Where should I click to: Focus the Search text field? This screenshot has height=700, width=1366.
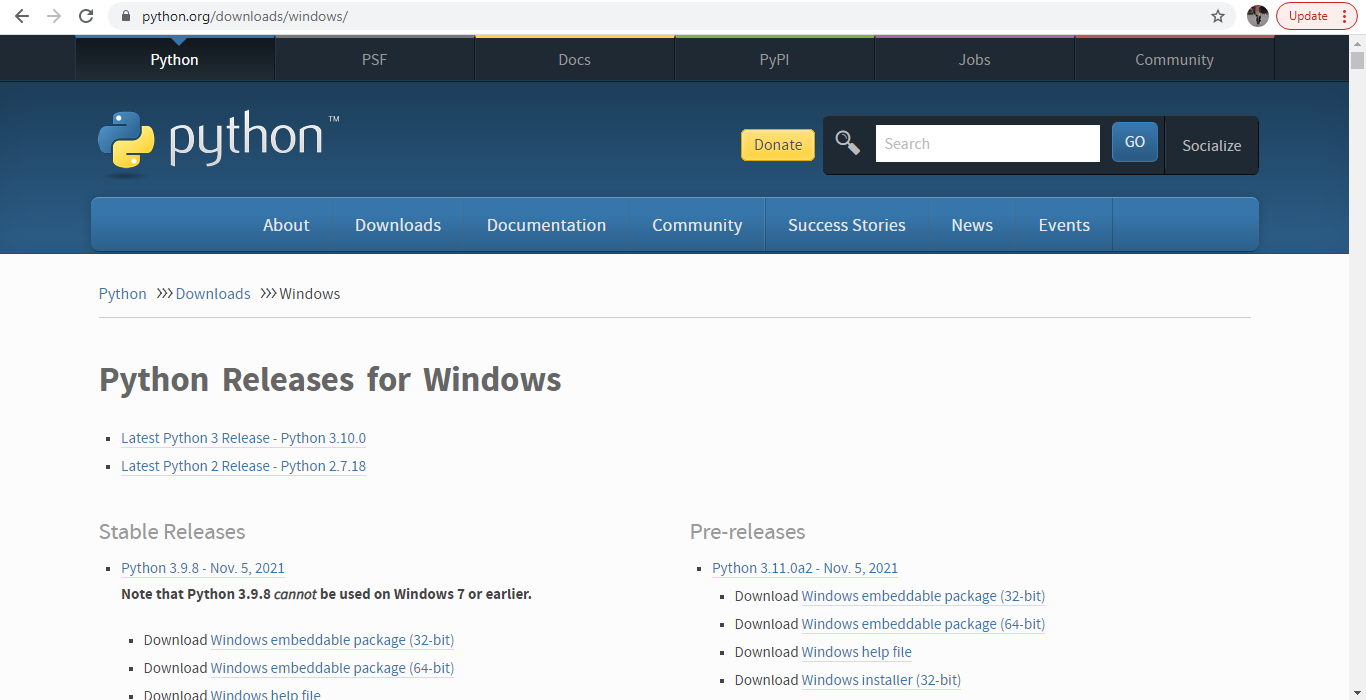point(988,144)
